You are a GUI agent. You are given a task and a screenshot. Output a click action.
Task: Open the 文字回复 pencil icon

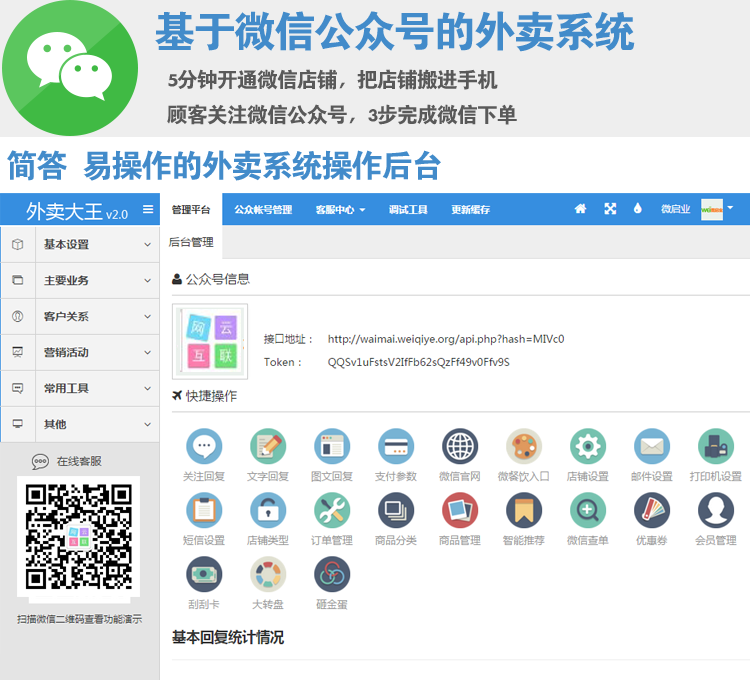[x=268, y=446]
